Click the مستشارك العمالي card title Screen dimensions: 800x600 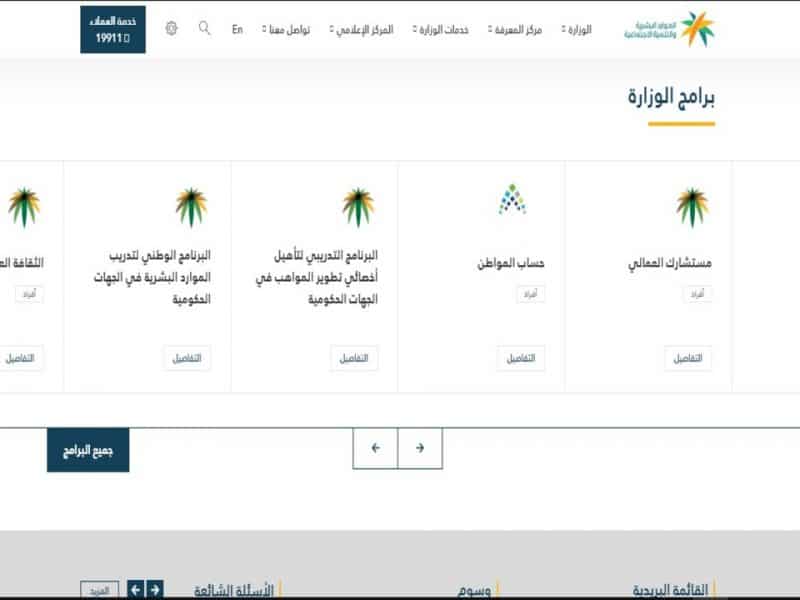pos(670,263)
